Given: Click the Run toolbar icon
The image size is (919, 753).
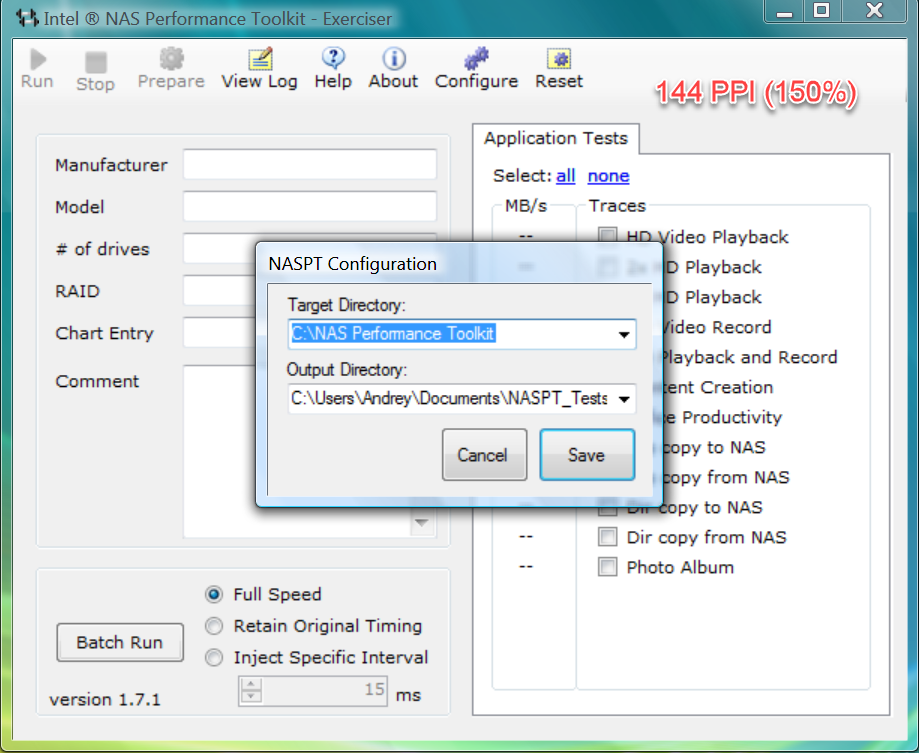Looking at the screenshot, I should click(37, 61).
